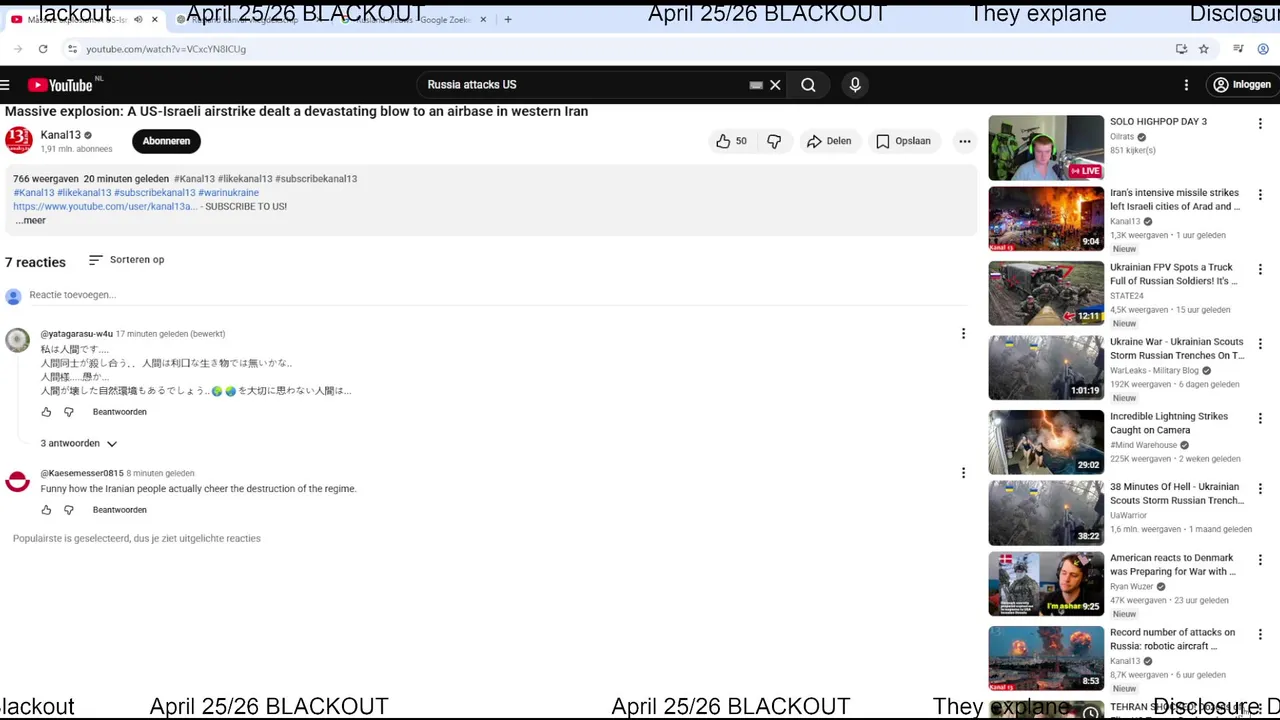Open the 38 Minutes Of Hell thumbnail
The height and width of the screenshot is (720, 1280).
(x=1046, y=513)
